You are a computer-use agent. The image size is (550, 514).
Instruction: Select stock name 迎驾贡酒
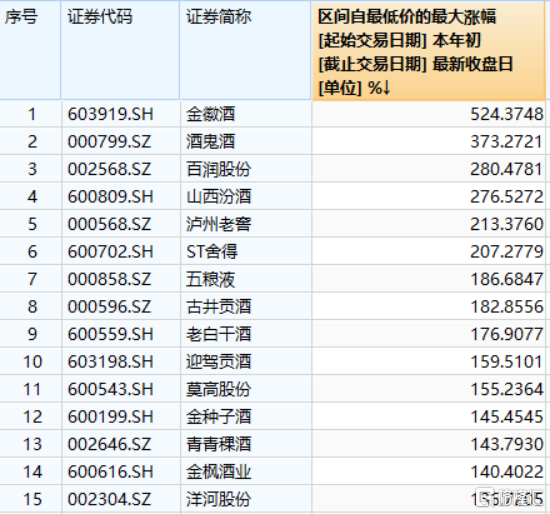[x=219, y=362]
